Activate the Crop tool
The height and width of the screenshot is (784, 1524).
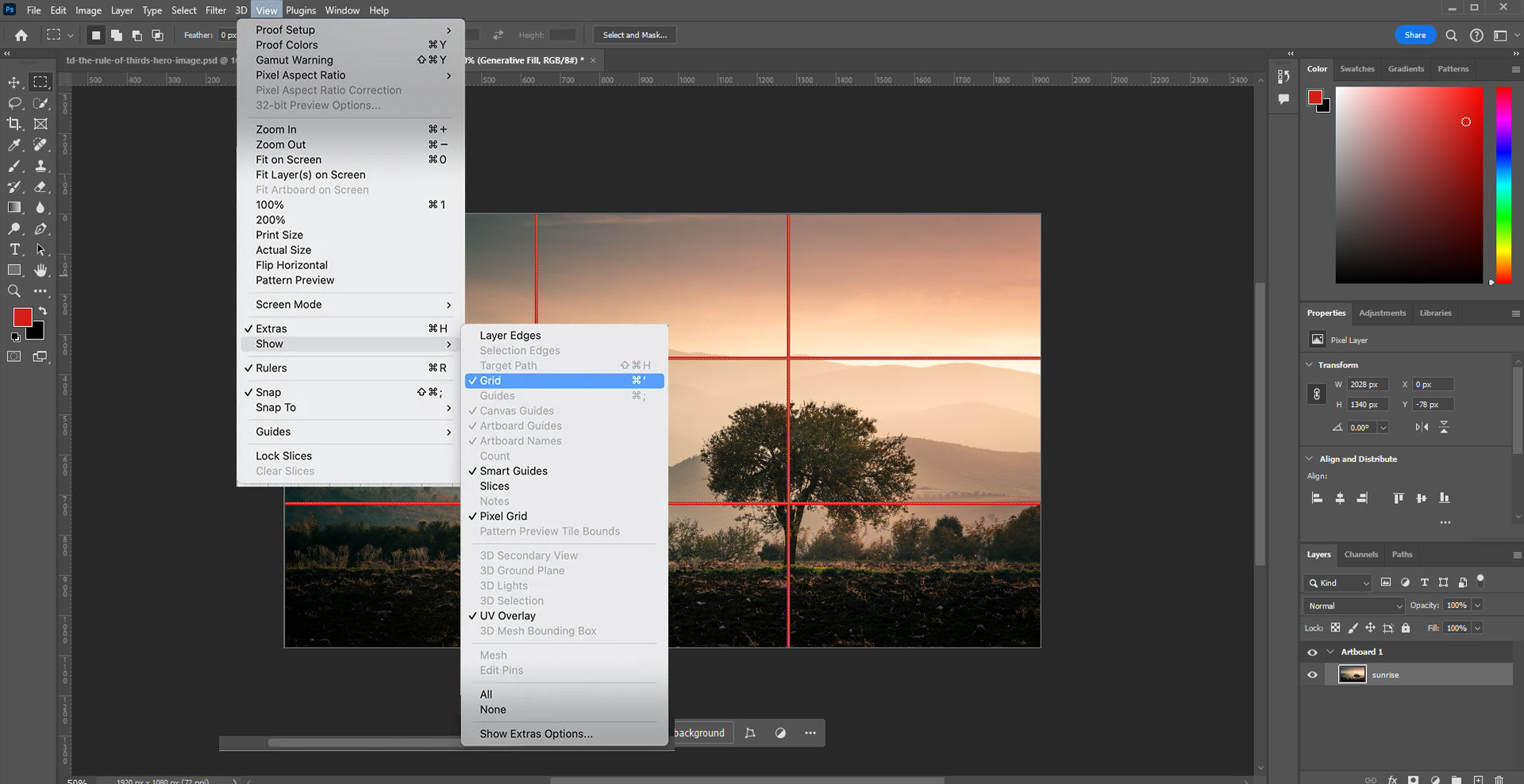point(13,123)
